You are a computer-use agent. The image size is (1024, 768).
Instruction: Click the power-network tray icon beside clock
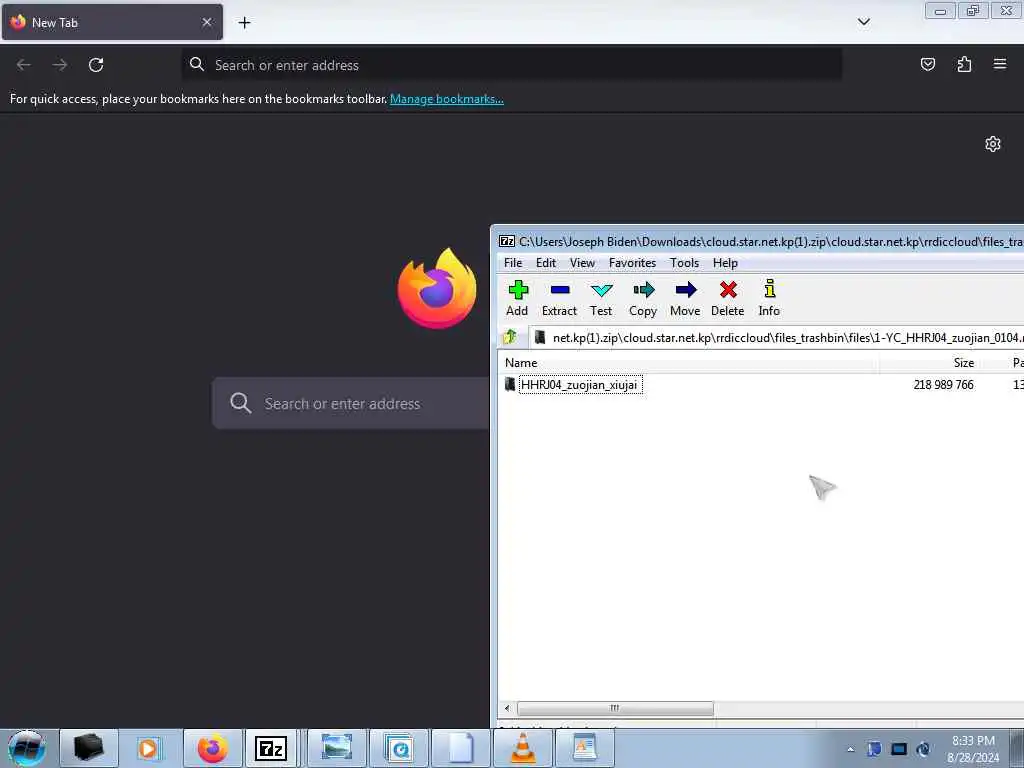pos(923,749)
